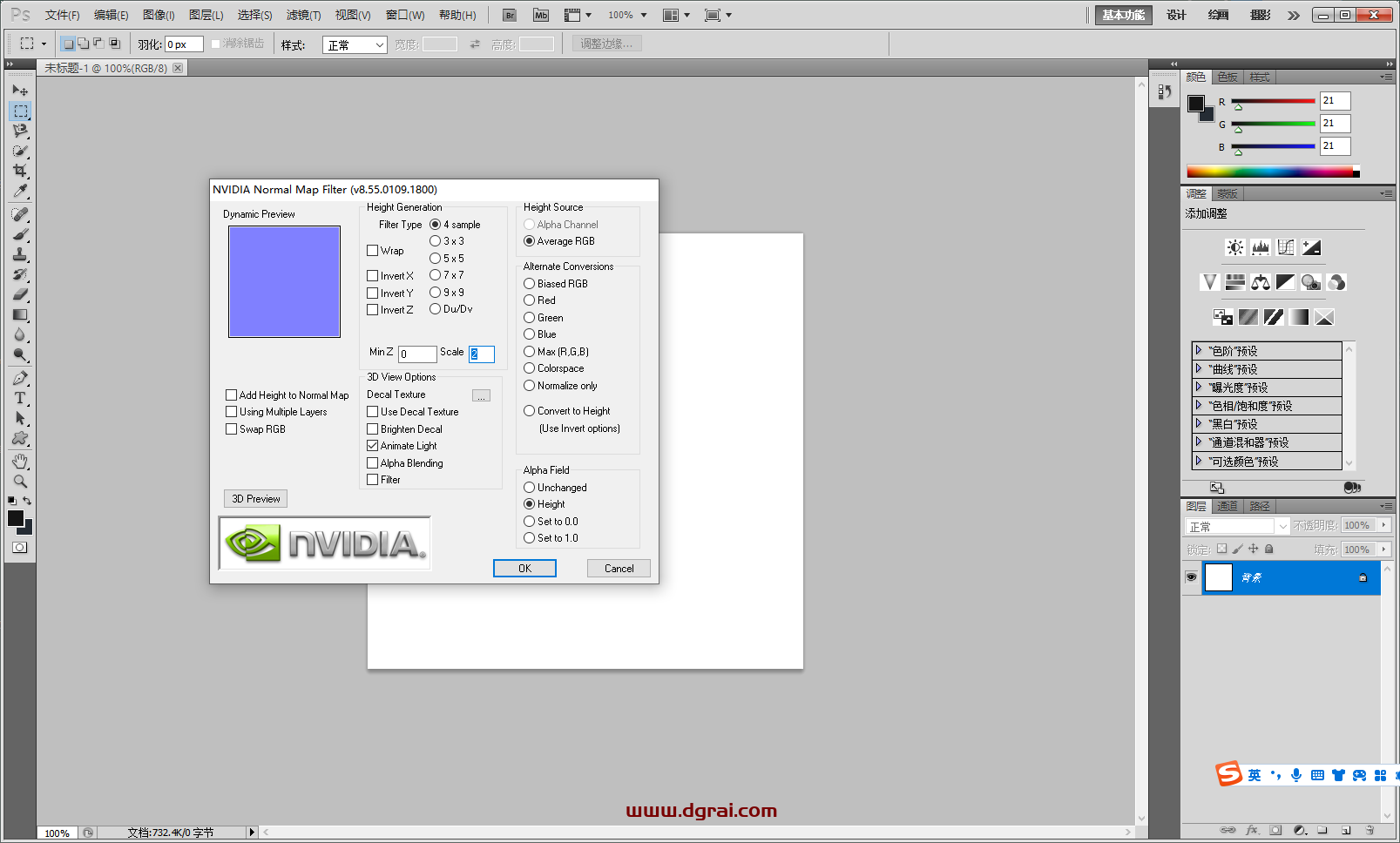Screen dimensions: 1400x843
Task: Select the Crop tool
Action: pyautogui.click(x=20, y=171)
